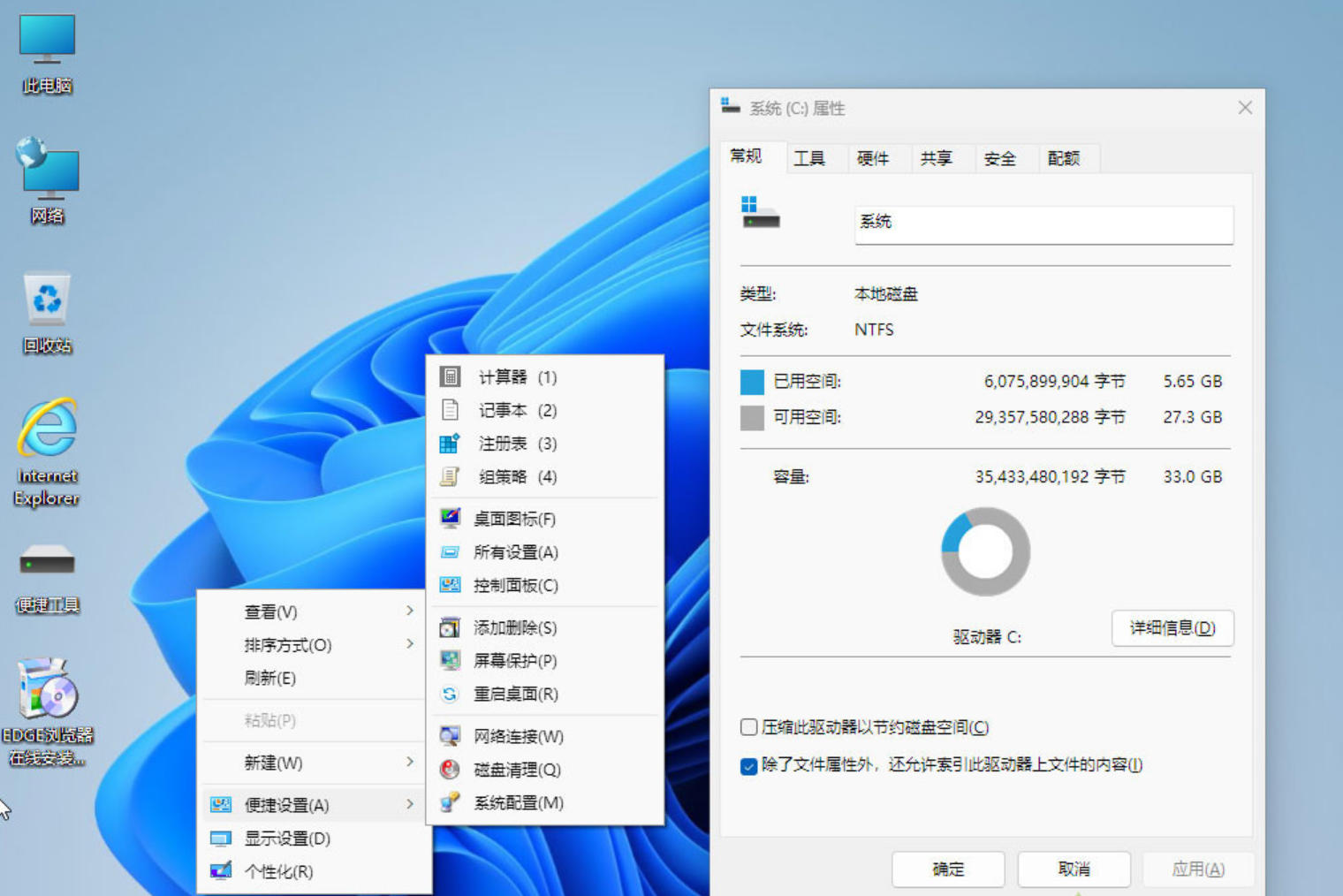This screenshot has width=1343, height=896.
Task: Click the 详细信息 button
Action: 1172,628
